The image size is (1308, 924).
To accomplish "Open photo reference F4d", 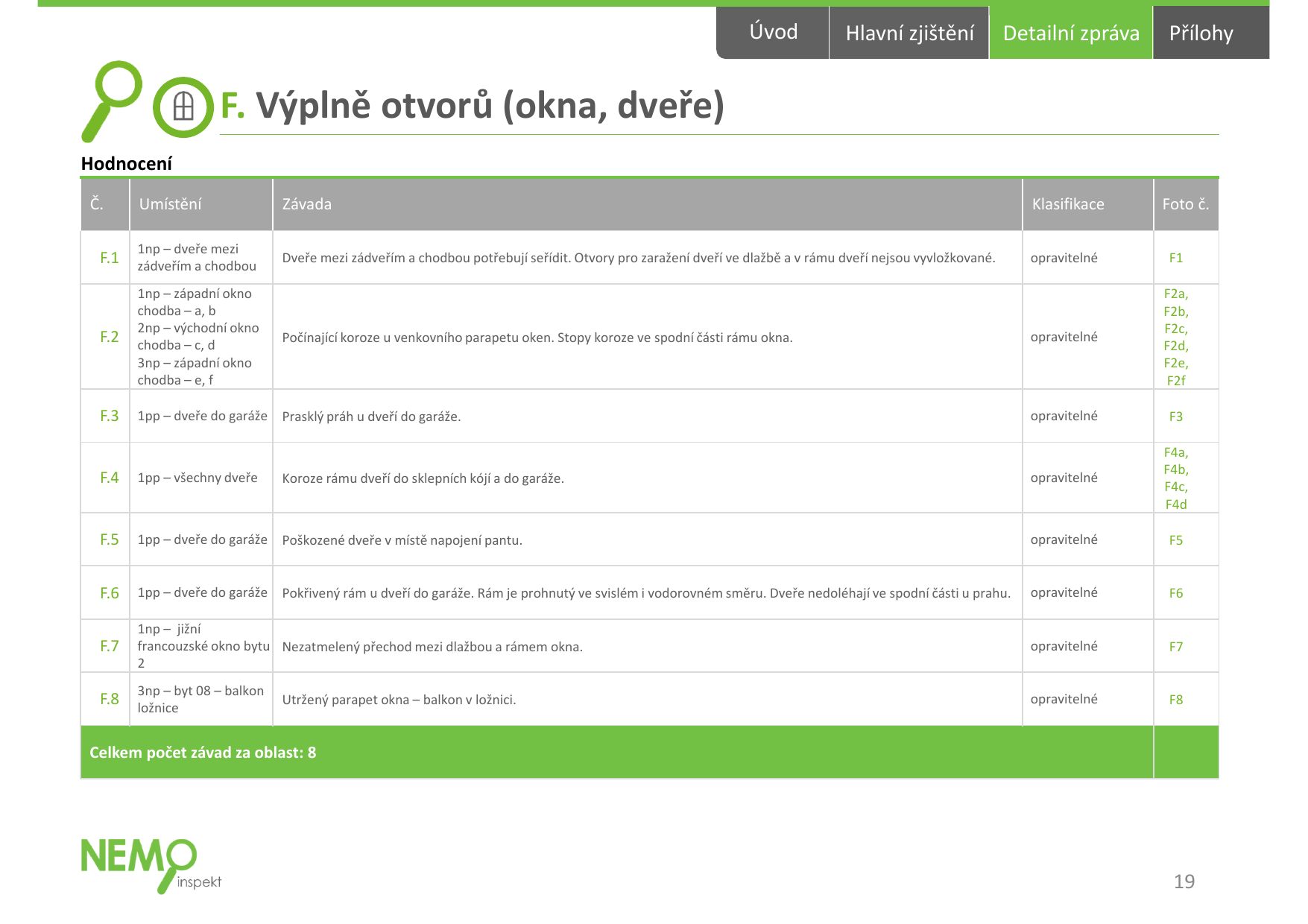I will [x=1175, y=504].
